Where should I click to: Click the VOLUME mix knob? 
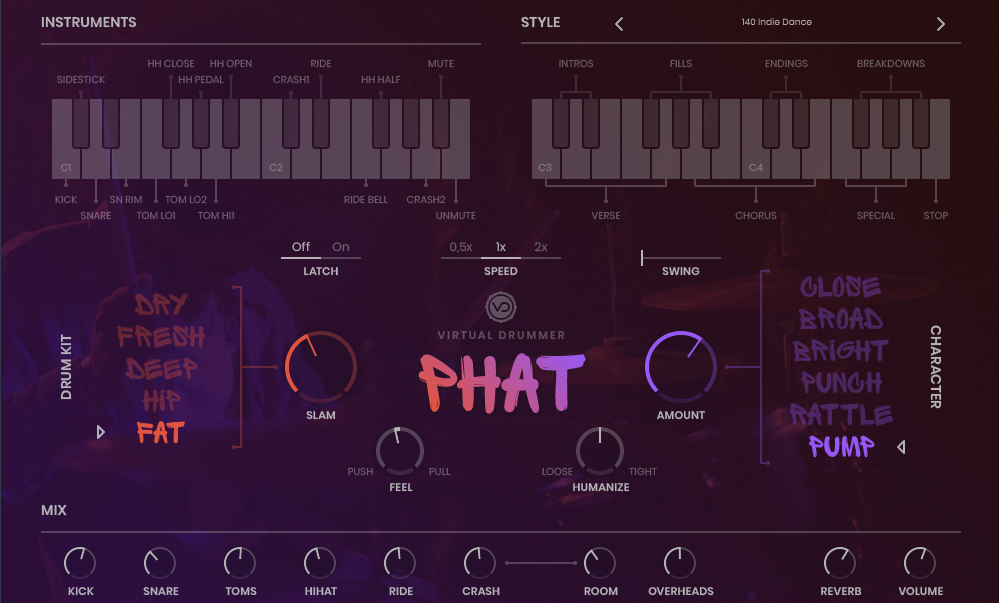[920, 563]
